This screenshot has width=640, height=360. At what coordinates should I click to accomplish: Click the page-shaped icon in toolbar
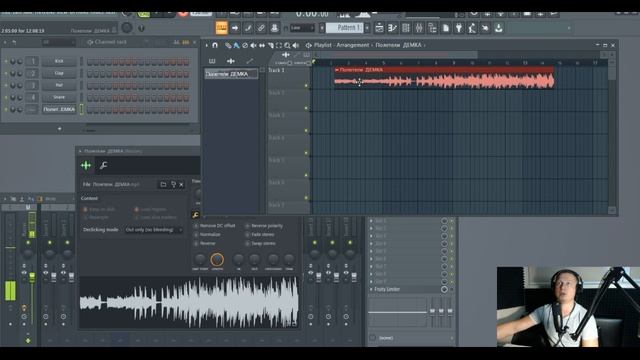tap(446, 28)
